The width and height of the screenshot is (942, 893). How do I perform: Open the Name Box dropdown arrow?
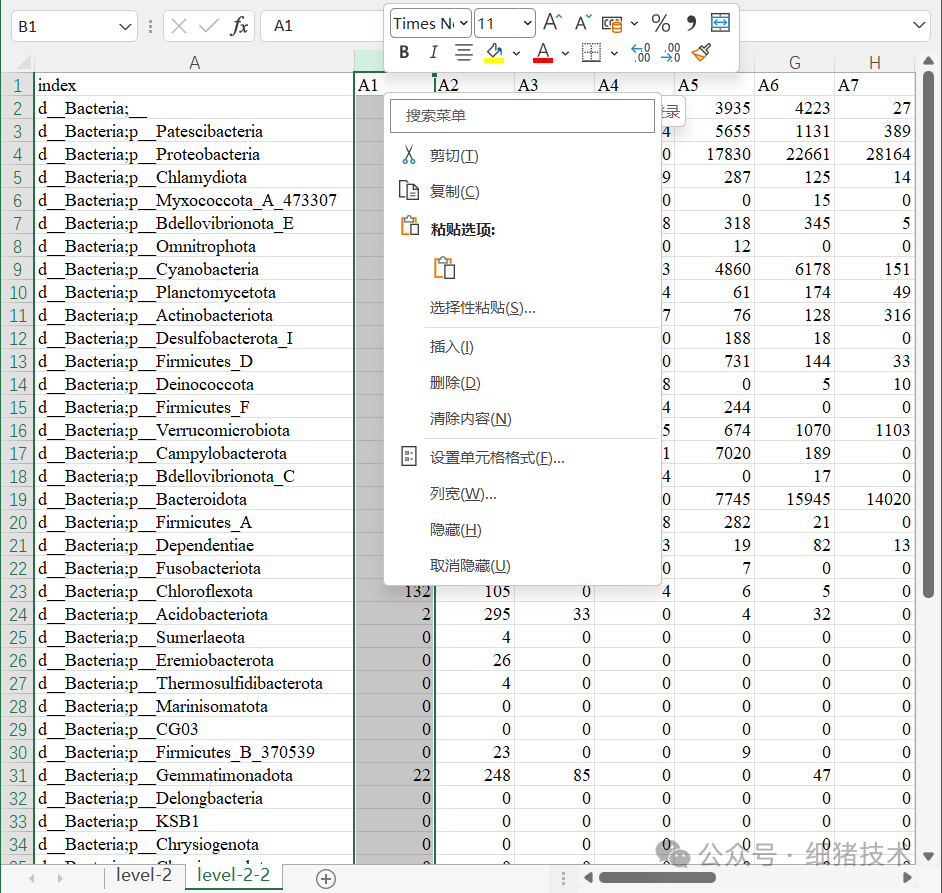125,26
